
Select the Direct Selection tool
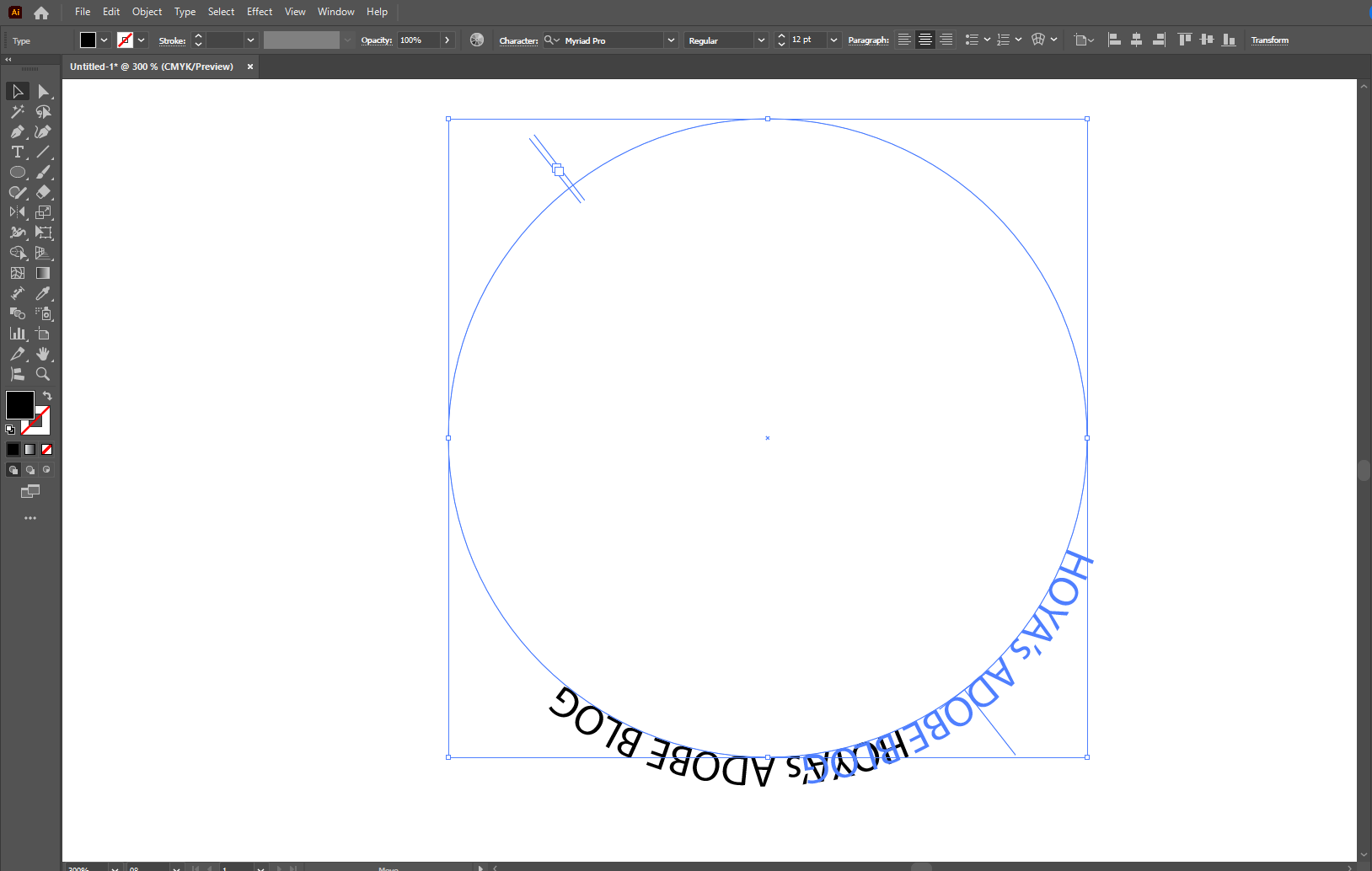pyautogui.click(x=43, y=91)
